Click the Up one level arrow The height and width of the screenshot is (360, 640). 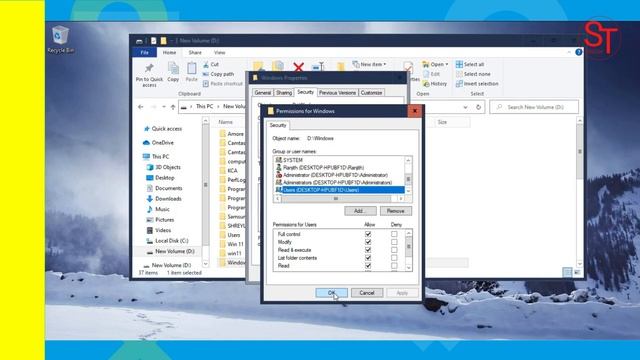(x=173, y=107)
